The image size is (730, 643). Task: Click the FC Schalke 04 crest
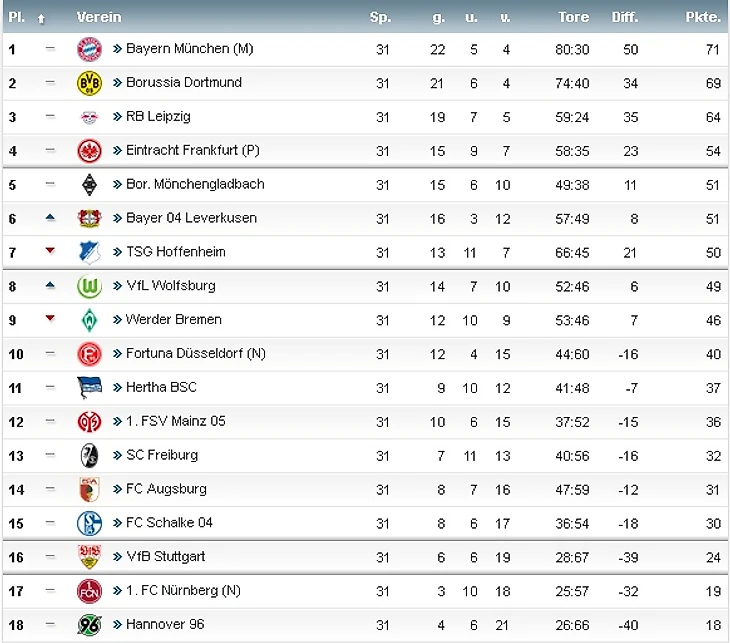pyautogui.click(x=90, y=523)
